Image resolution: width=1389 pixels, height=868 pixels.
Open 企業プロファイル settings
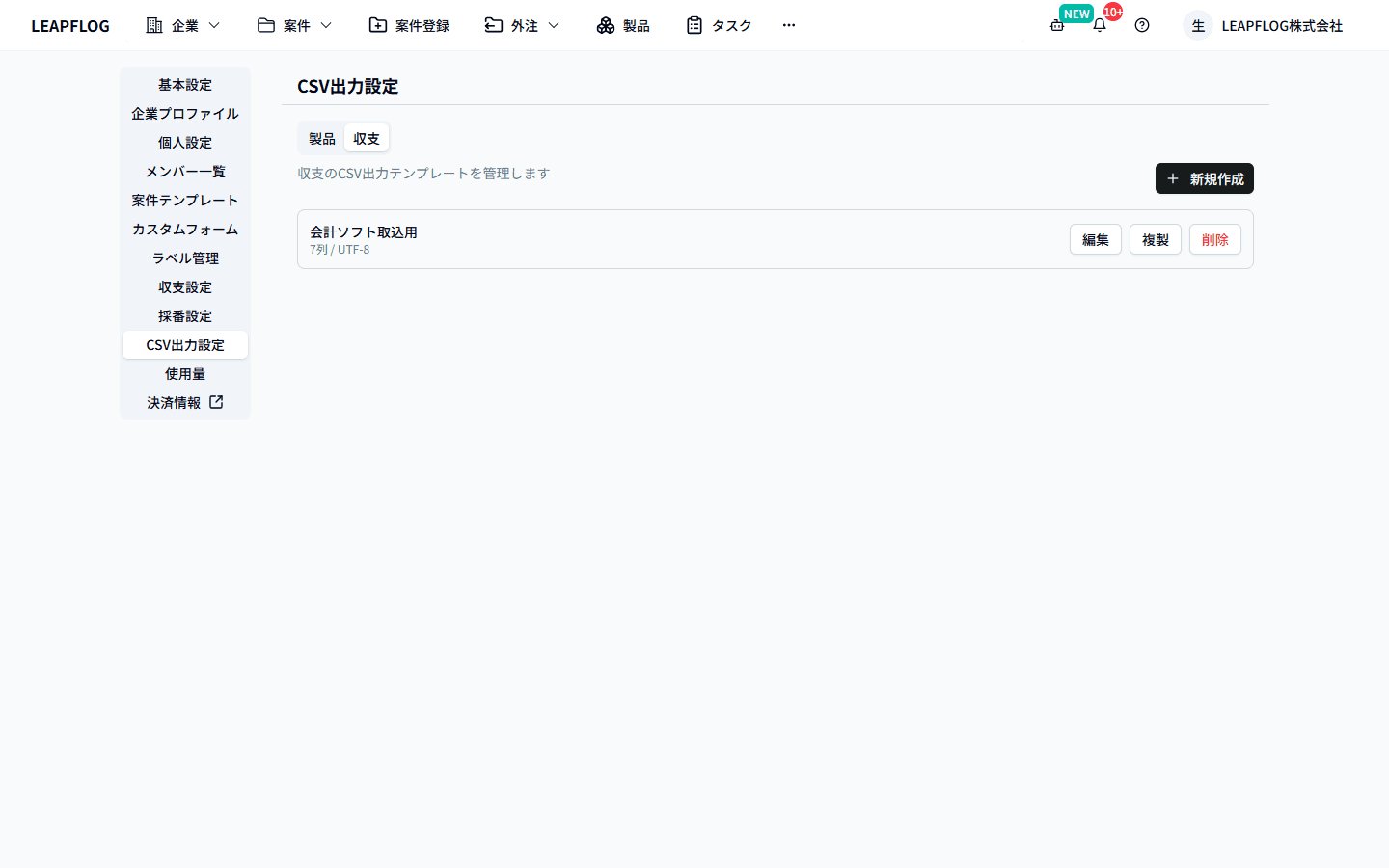[x=185, y=114]
